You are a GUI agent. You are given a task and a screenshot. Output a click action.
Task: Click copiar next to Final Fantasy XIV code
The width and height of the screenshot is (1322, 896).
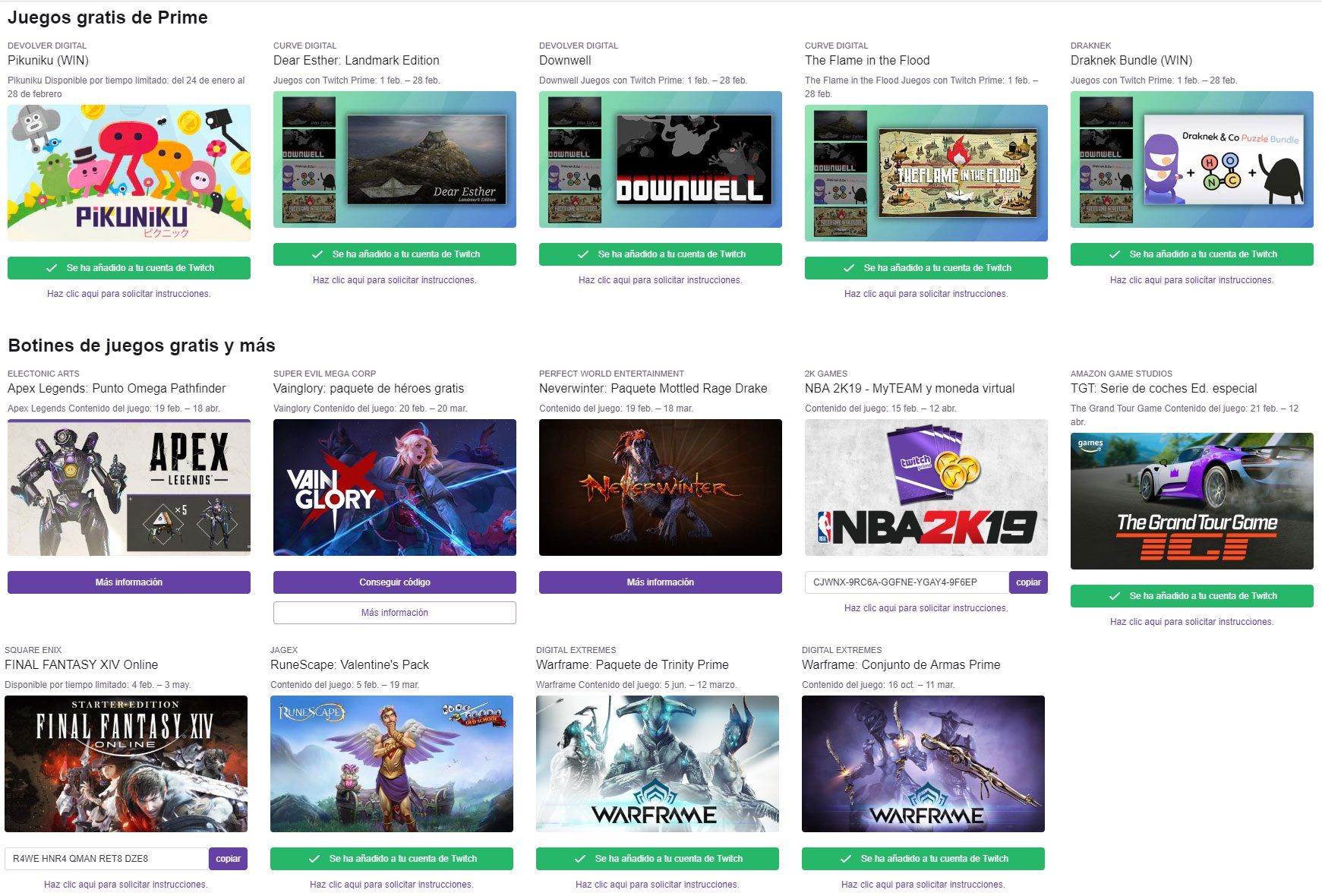(x=228, y=859)
